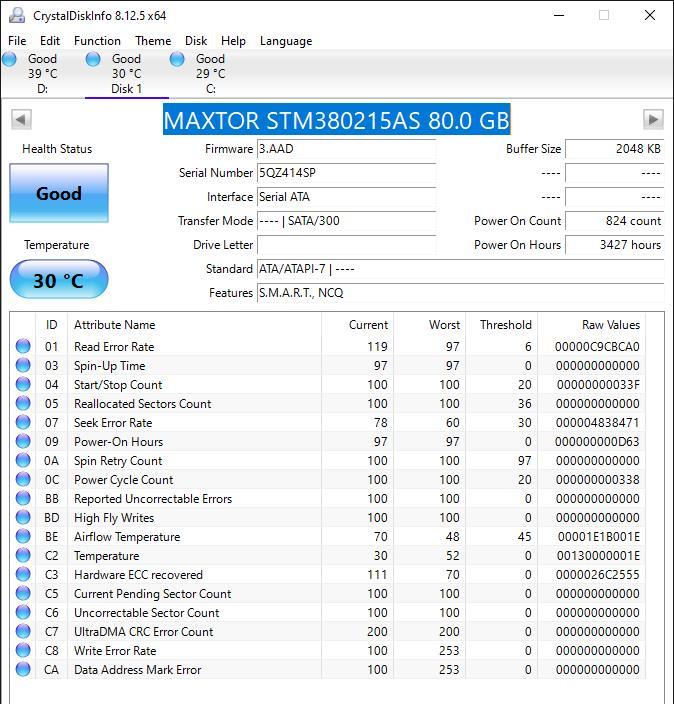
Task: Select the UltraDMA CRC Error Count name
Action: 144,632
